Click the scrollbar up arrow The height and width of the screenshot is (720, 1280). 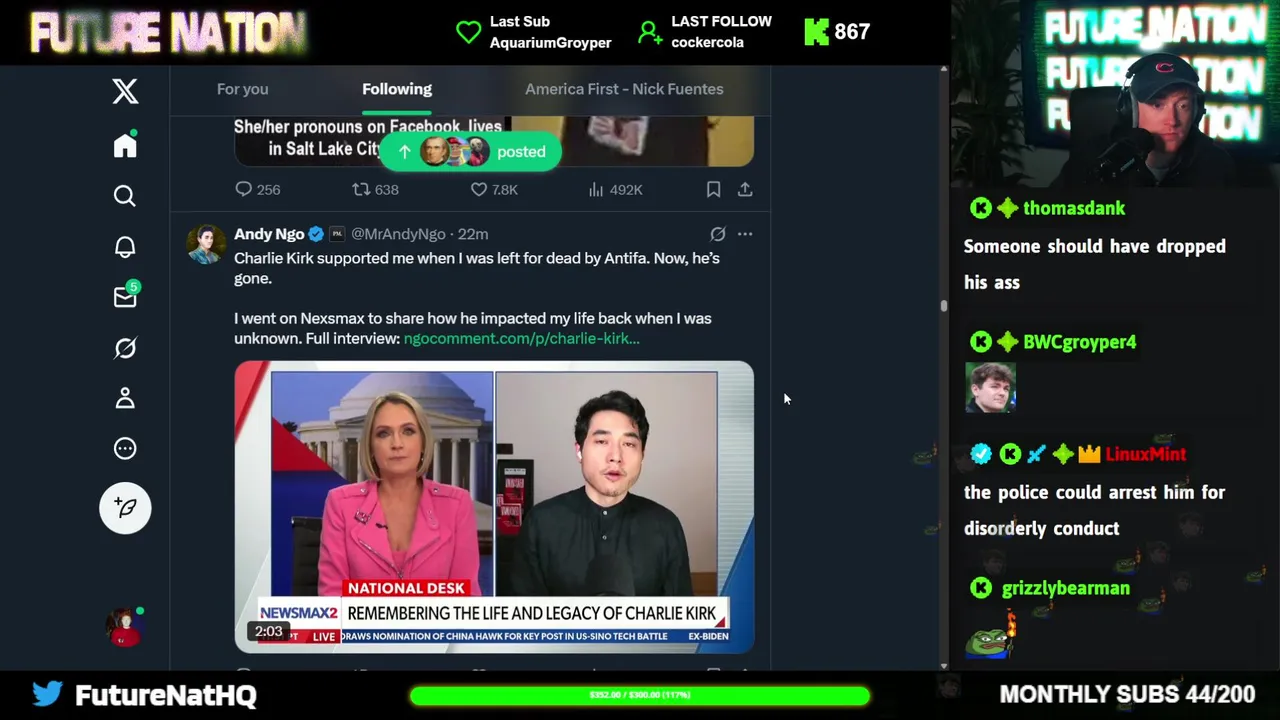point(943,70)
